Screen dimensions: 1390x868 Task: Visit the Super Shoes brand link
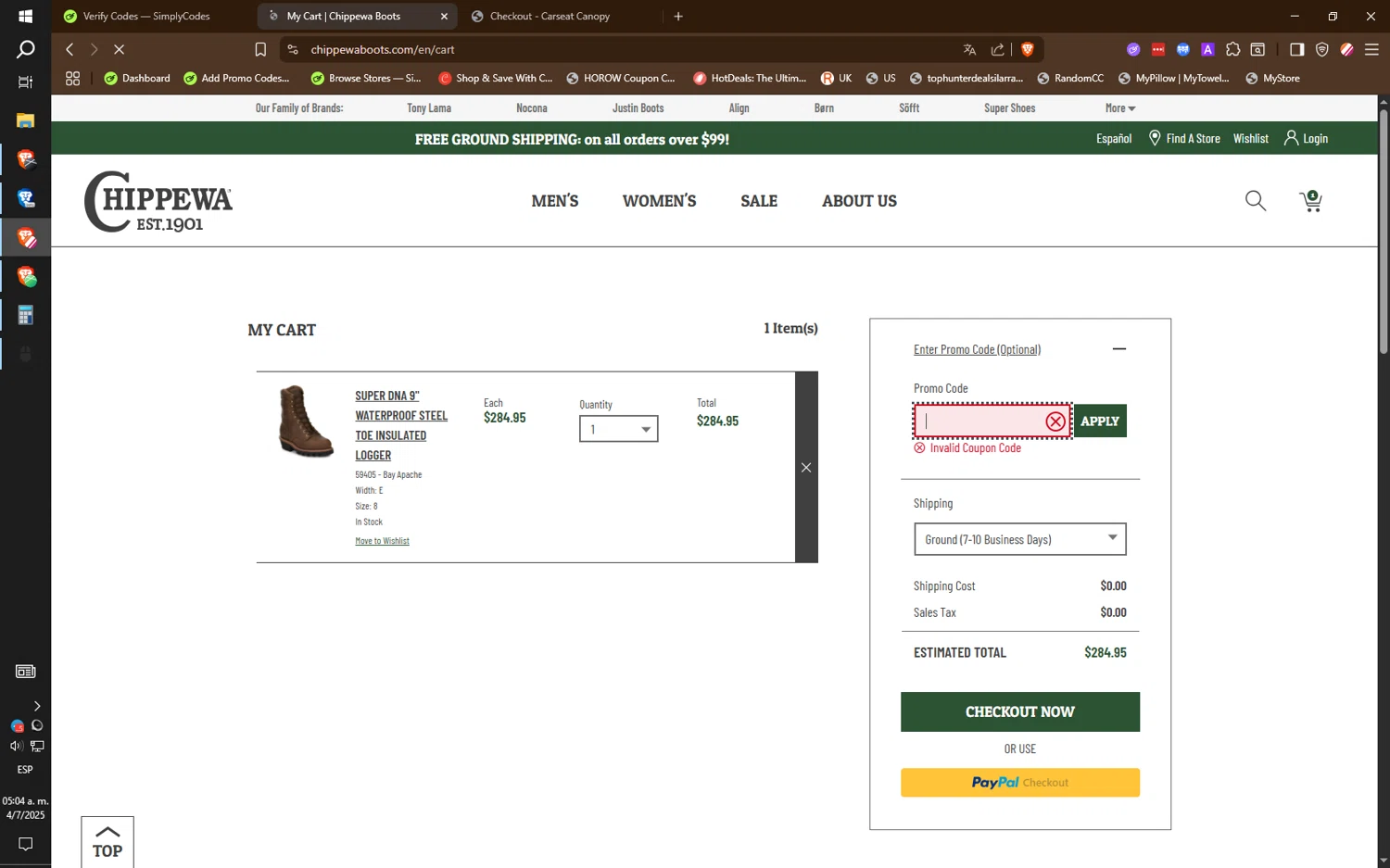pos(1009,108)
